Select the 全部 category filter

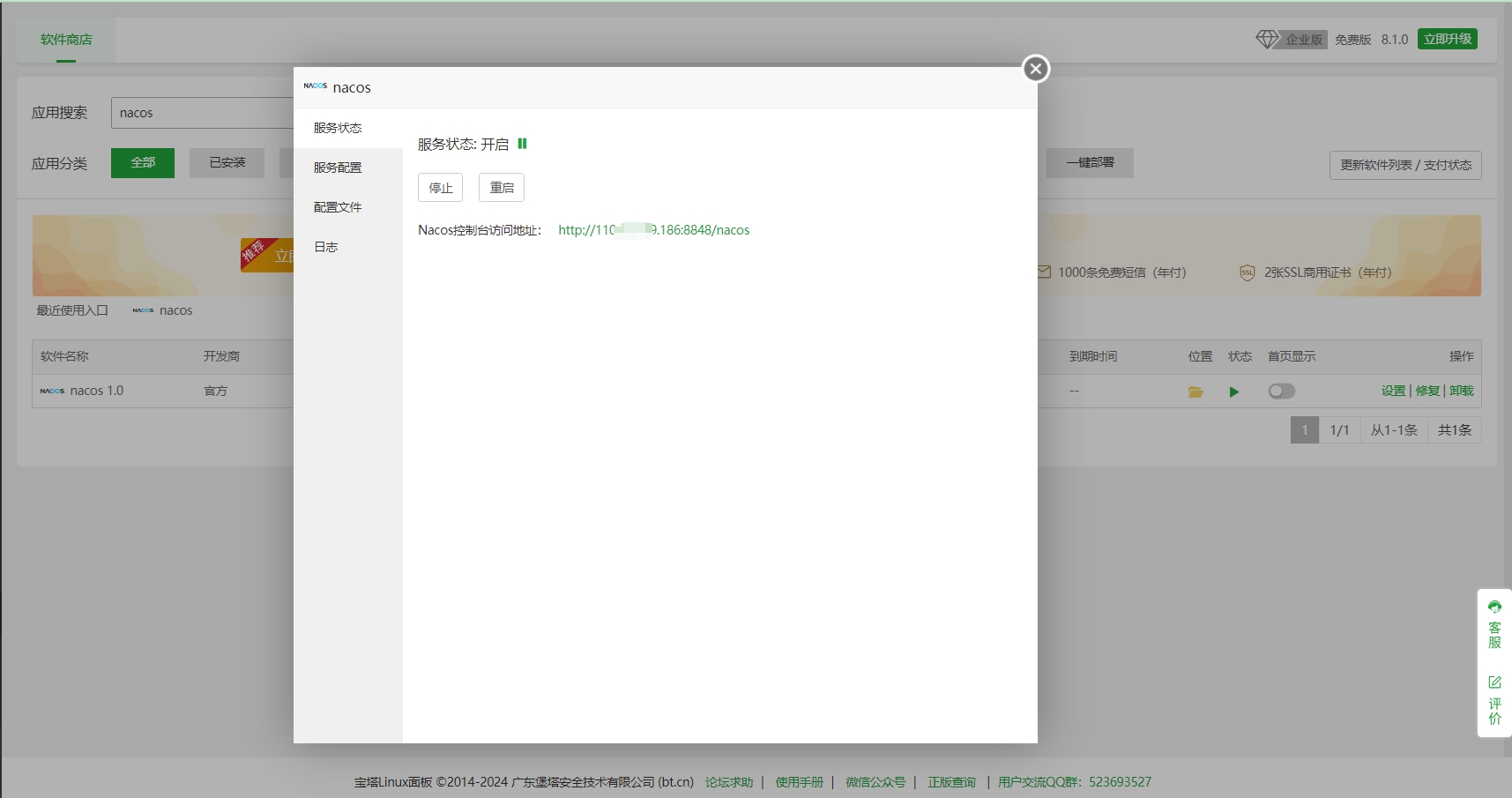[x=143, y=163]
